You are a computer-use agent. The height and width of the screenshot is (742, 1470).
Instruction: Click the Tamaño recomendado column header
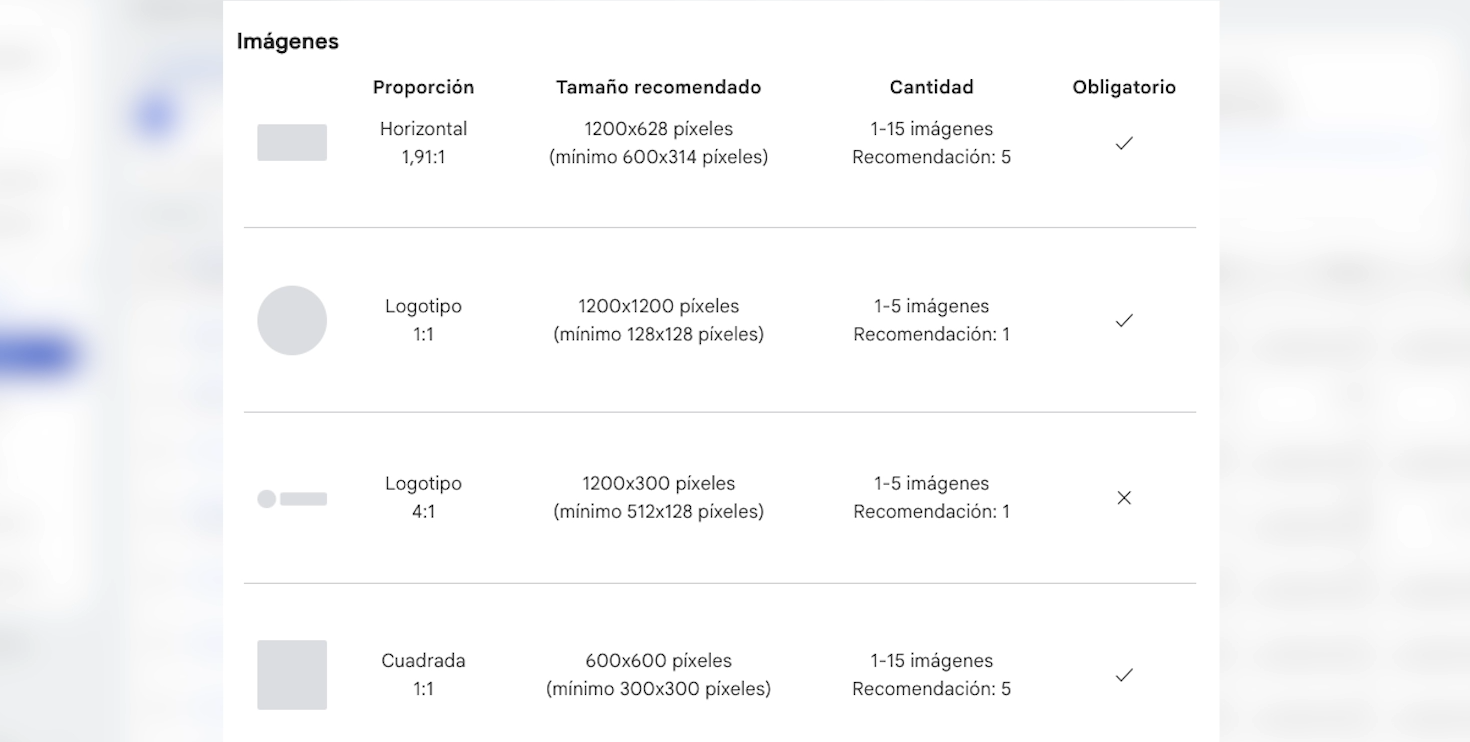[x=658, y=87]
